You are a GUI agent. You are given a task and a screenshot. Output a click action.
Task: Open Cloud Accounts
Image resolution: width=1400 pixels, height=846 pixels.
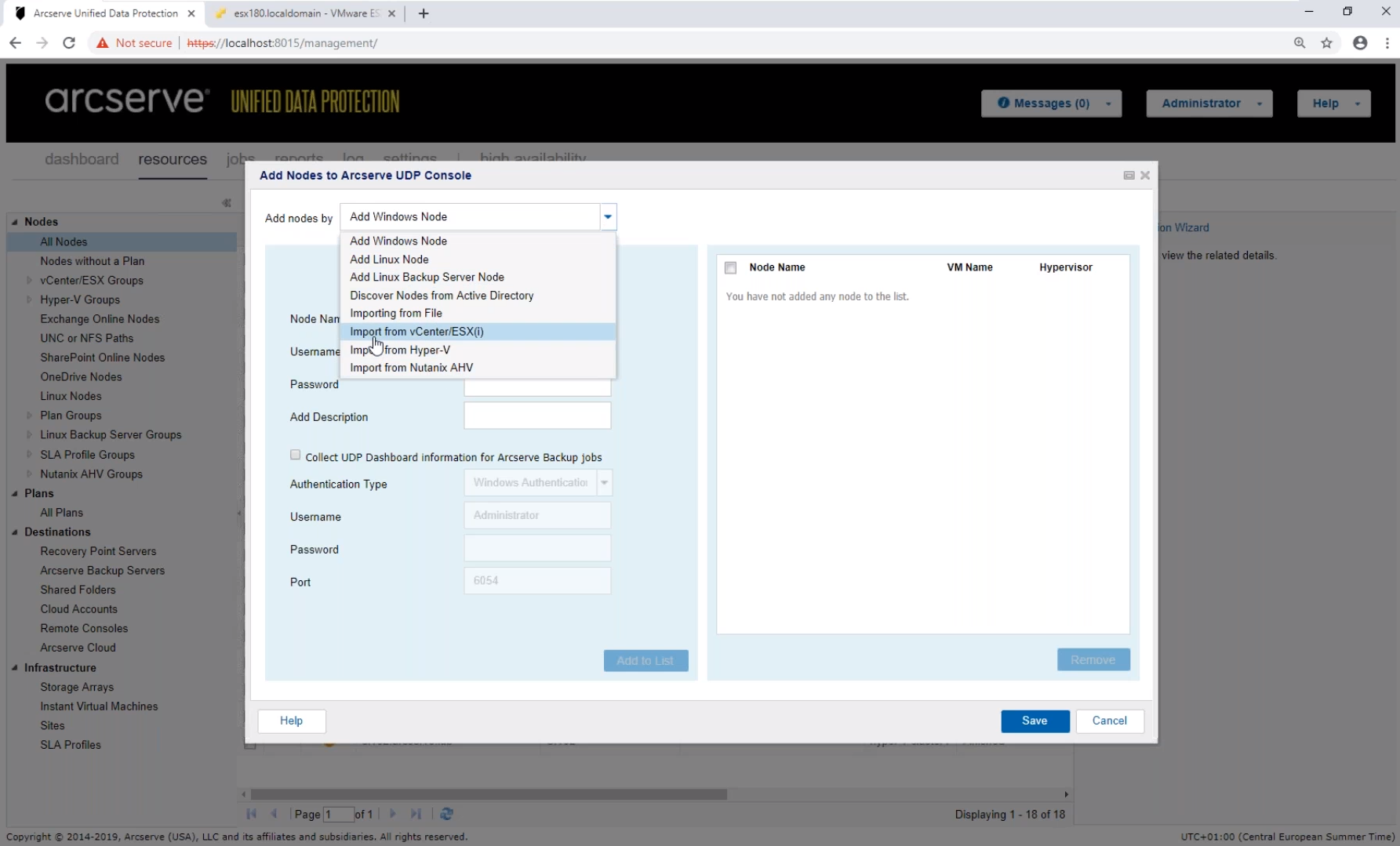click(78, 609)
